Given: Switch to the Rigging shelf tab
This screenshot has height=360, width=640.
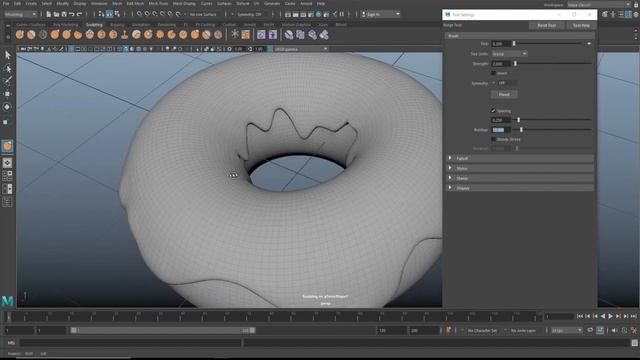Looking at the screenshot, I should tap(117, 24).
